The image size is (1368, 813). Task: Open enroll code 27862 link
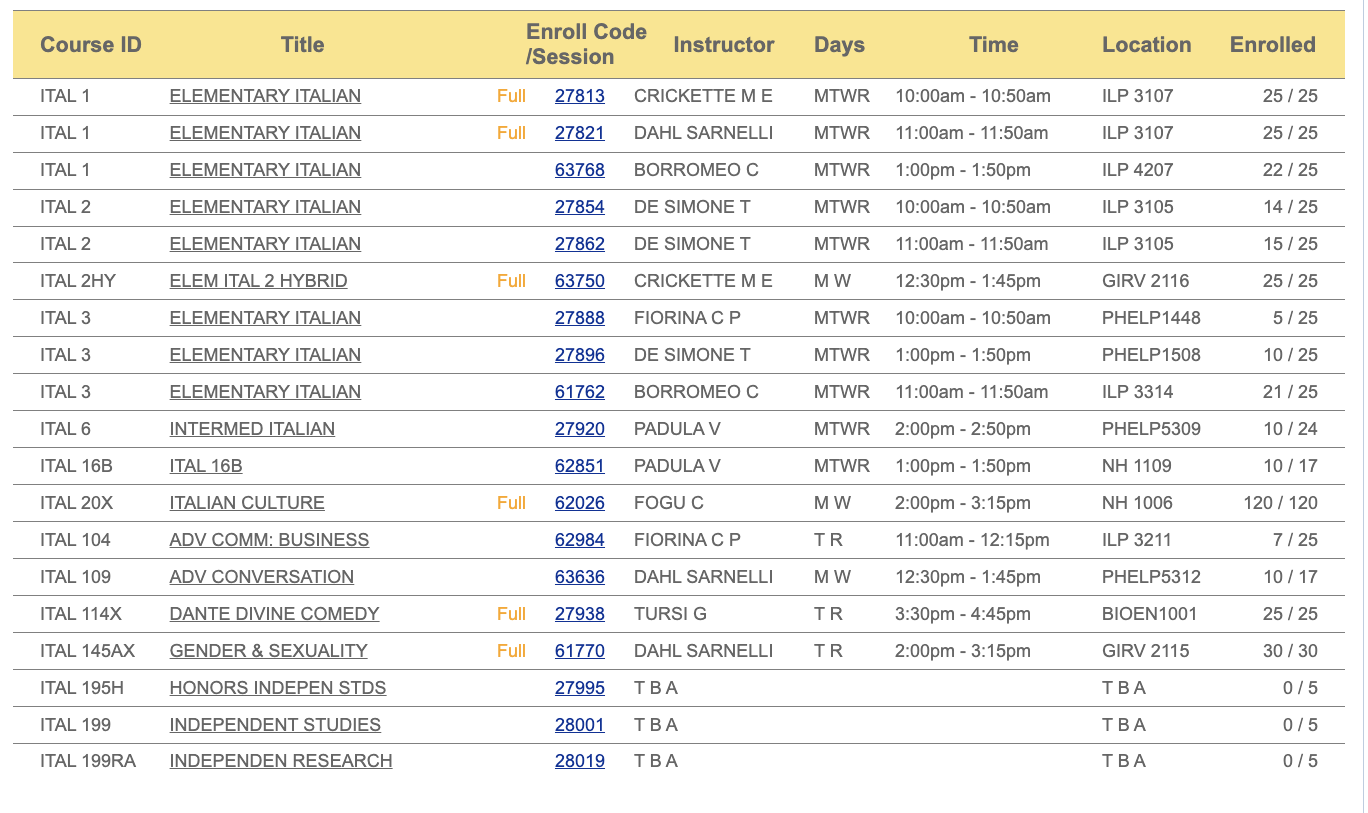580,244
